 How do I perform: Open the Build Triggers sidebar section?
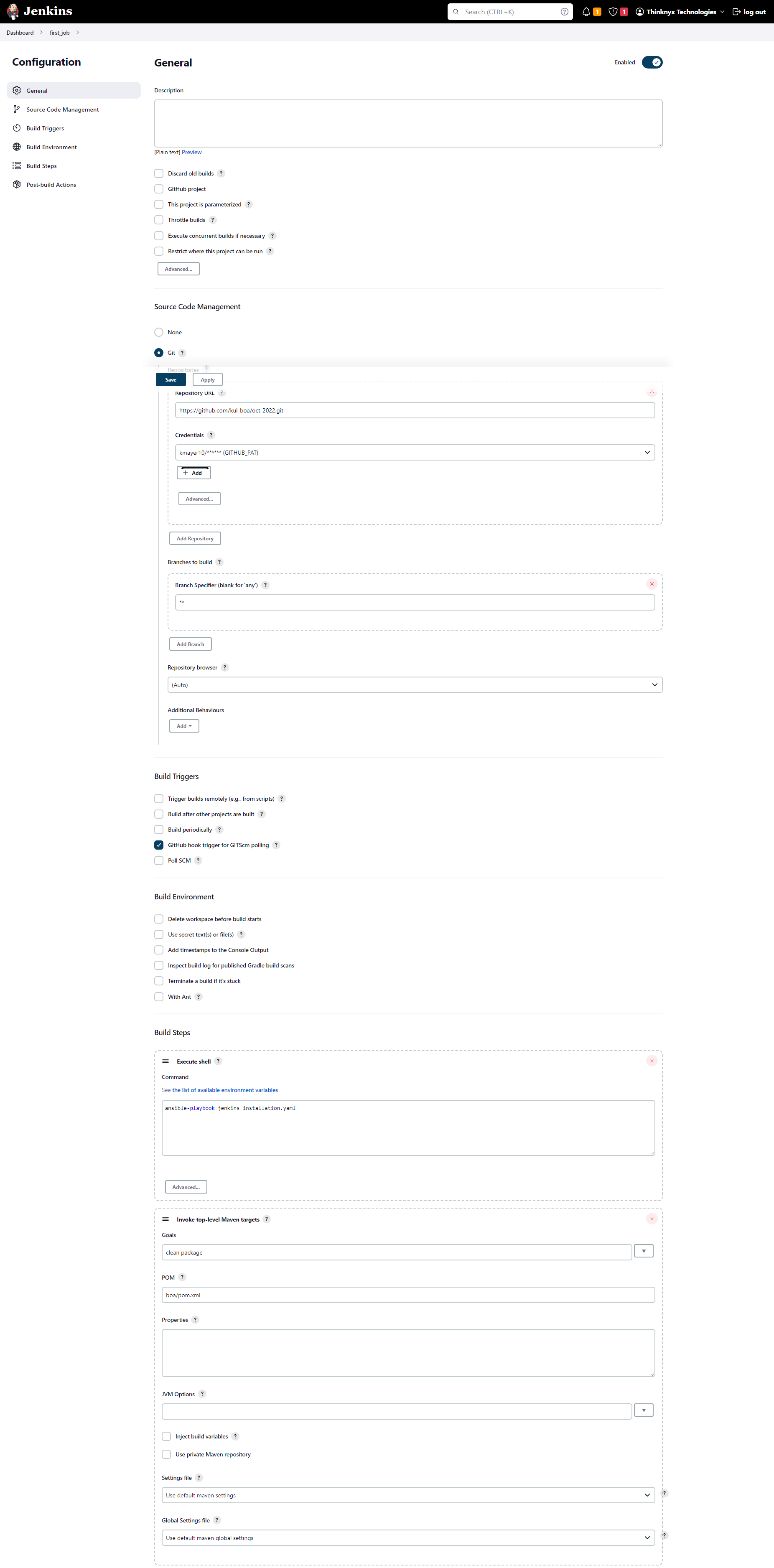tap(44, 128)
